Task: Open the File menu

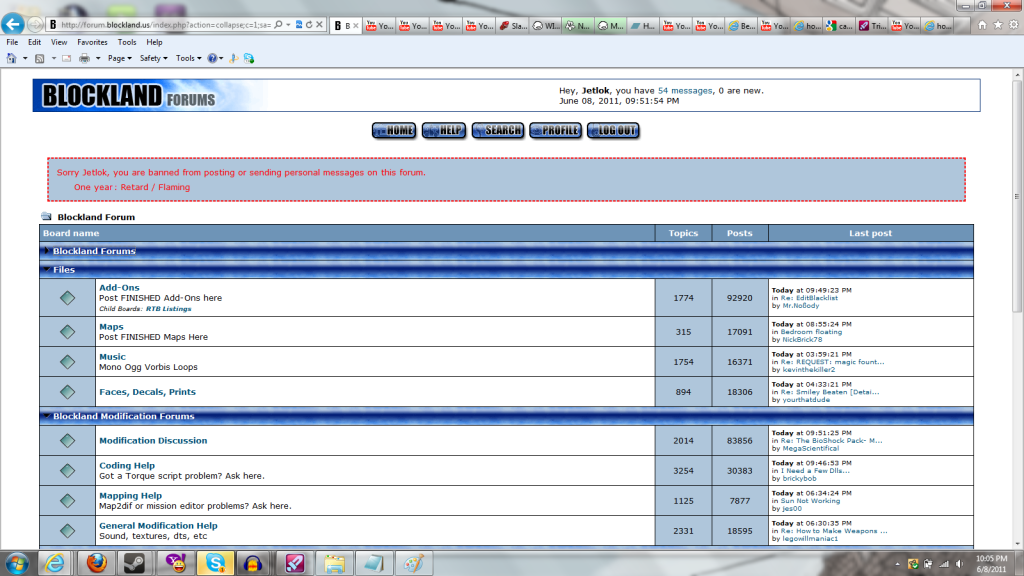Action: [x=12, y=42]
